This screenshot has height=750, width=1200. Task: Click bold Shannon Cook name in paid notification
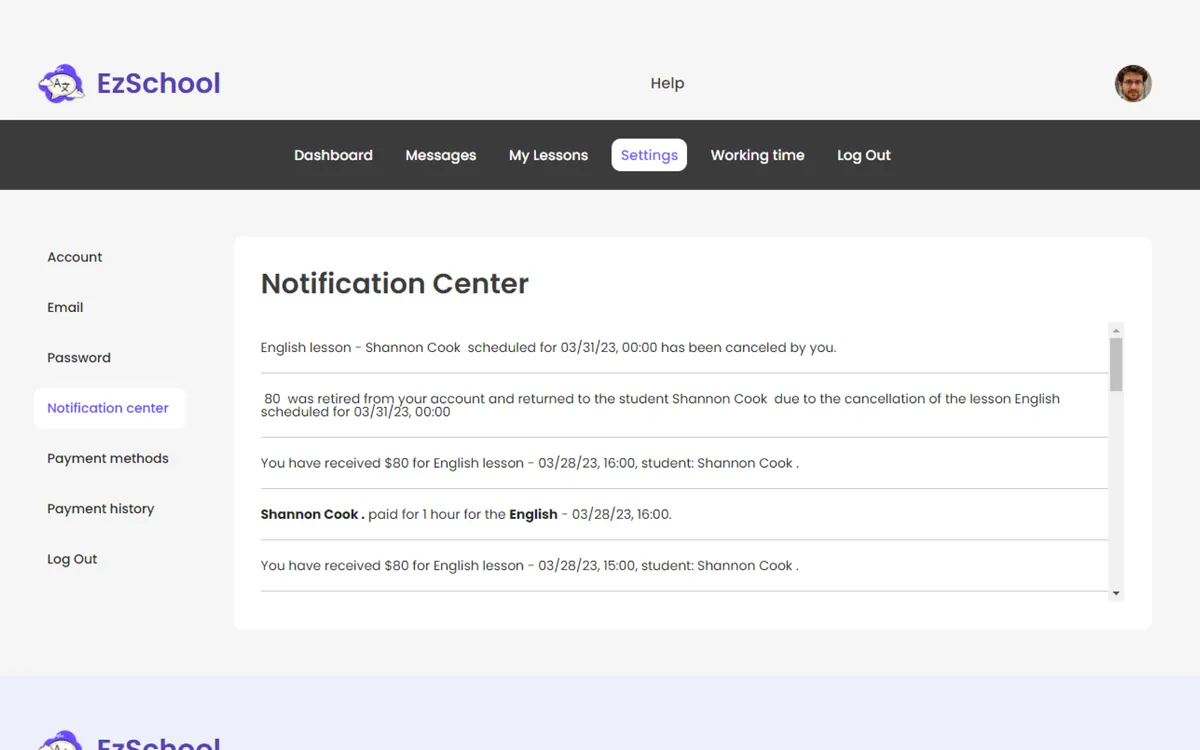click(x=312, y=514)
